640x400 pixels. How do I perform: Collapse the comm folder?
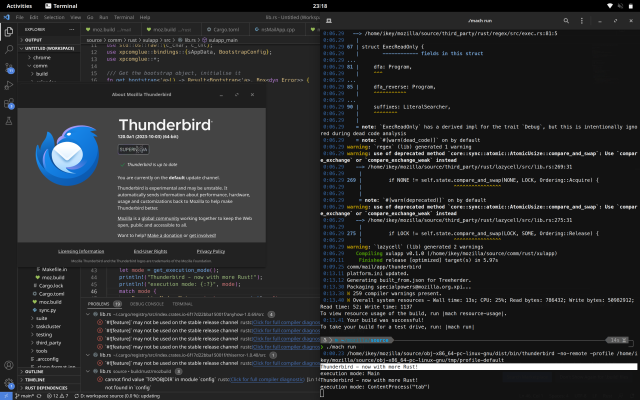(40, 66)
